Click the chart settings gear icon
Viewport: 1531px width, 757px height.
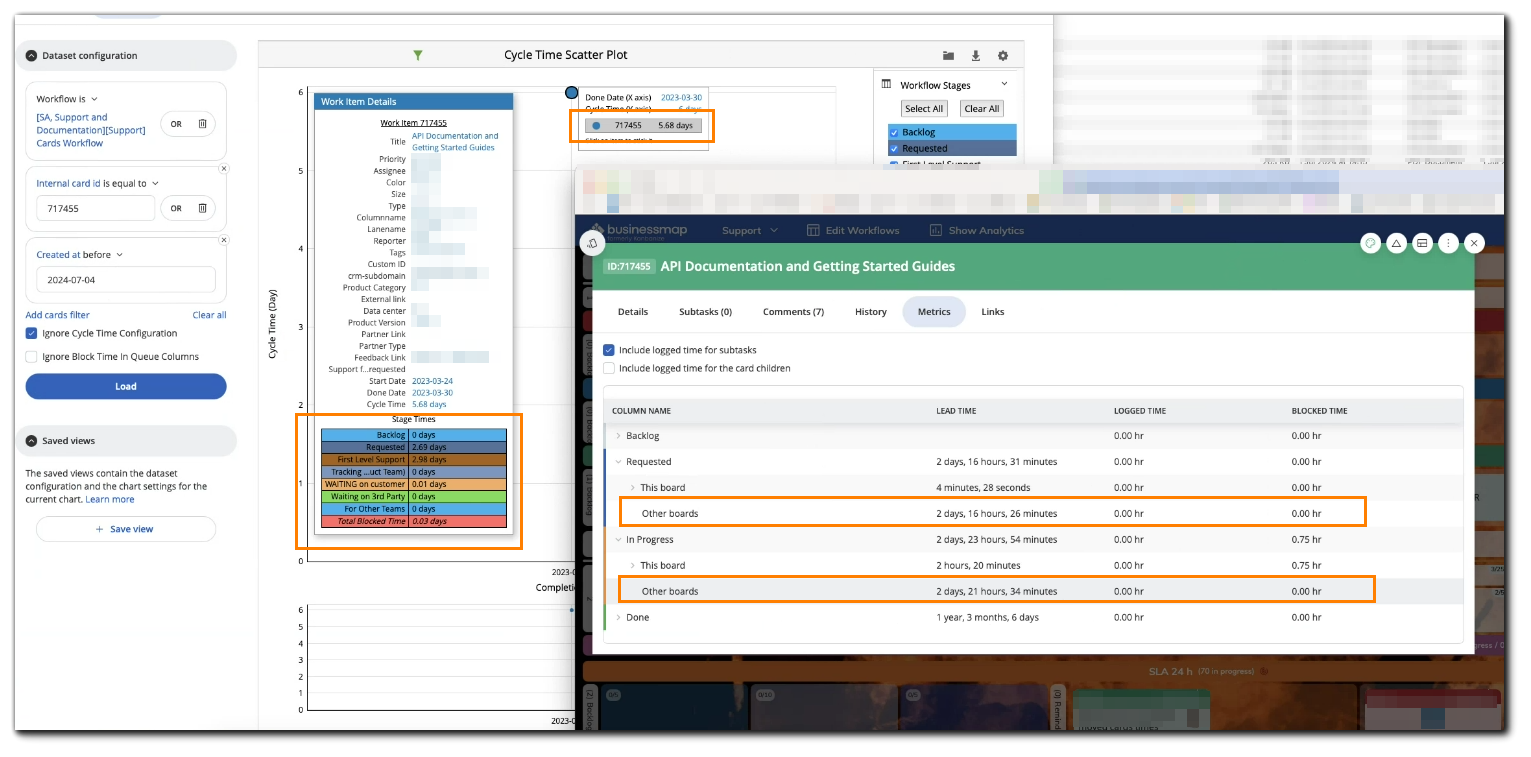coord(1003,56)
